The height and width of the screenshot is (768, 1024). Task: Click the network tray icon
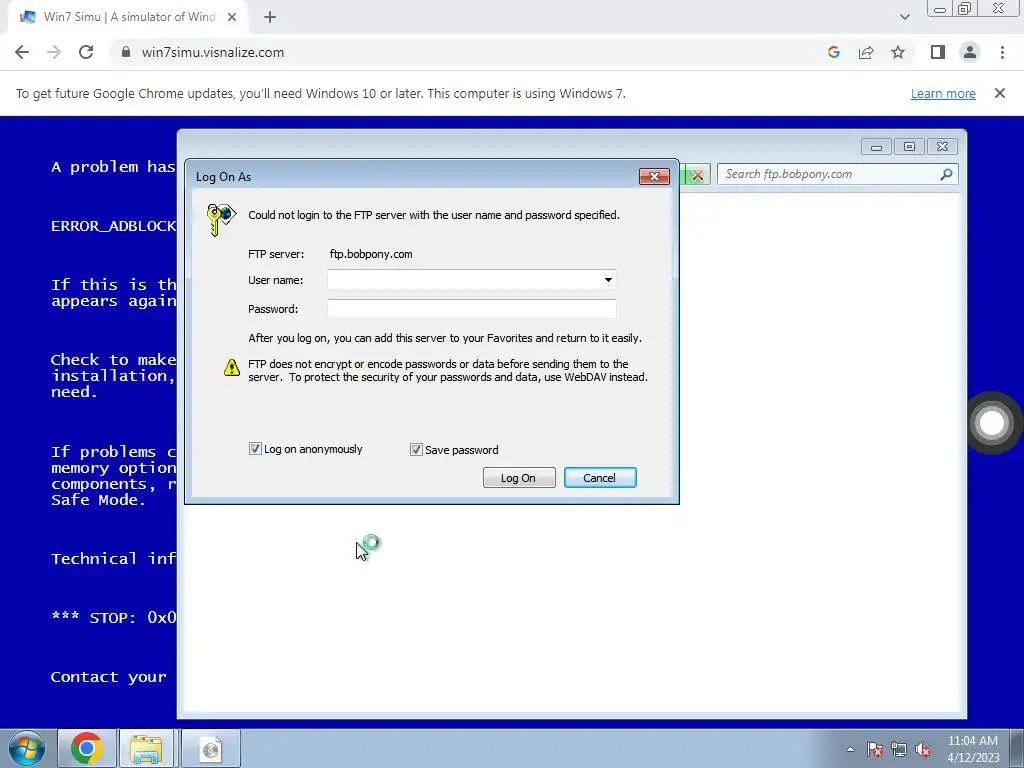(x=899, y=749)
